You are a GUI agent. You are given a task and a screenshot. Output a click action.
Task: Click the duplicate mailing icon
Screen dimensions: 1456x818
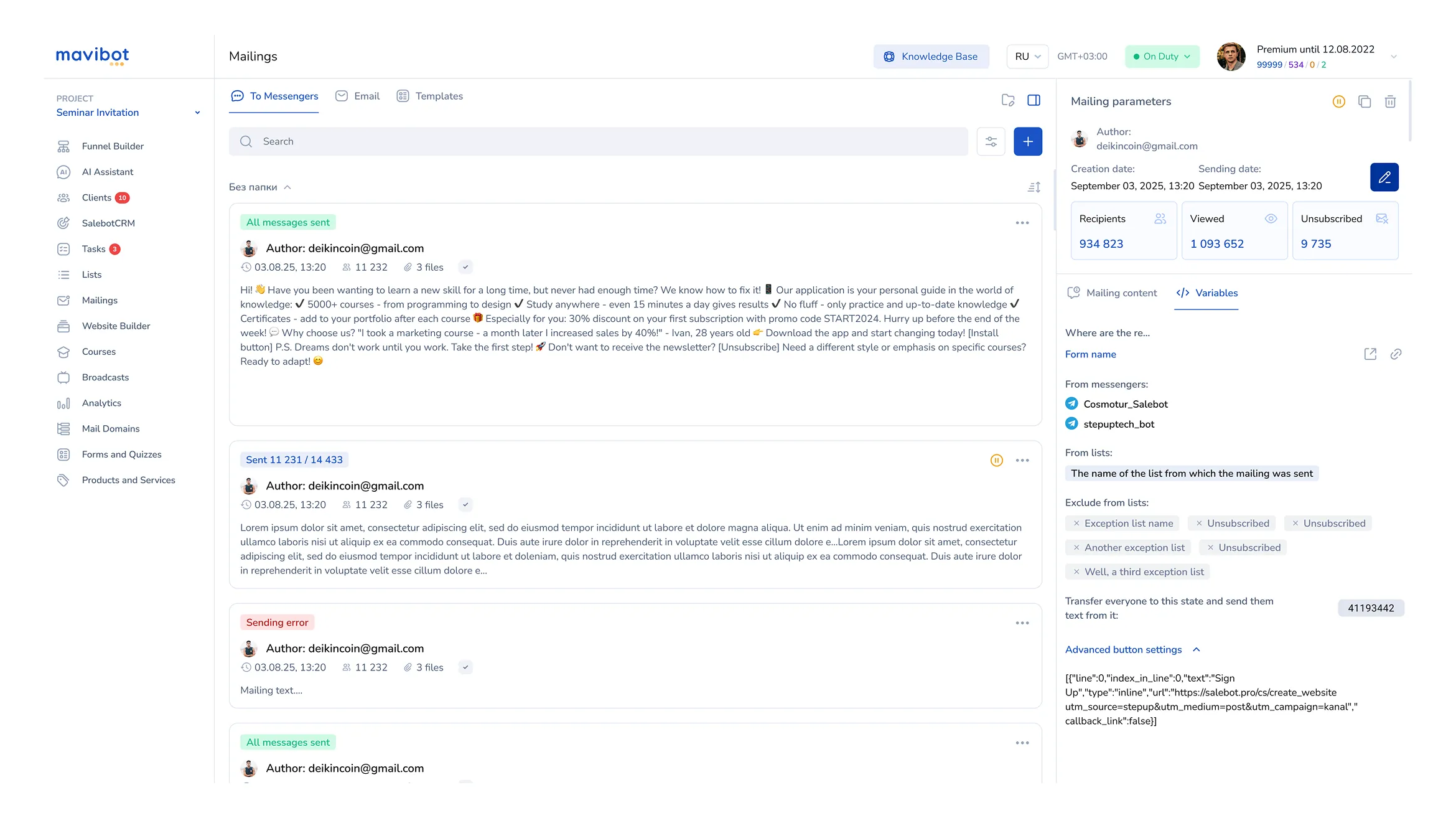pyautogui.click(x=1365, y=101)
